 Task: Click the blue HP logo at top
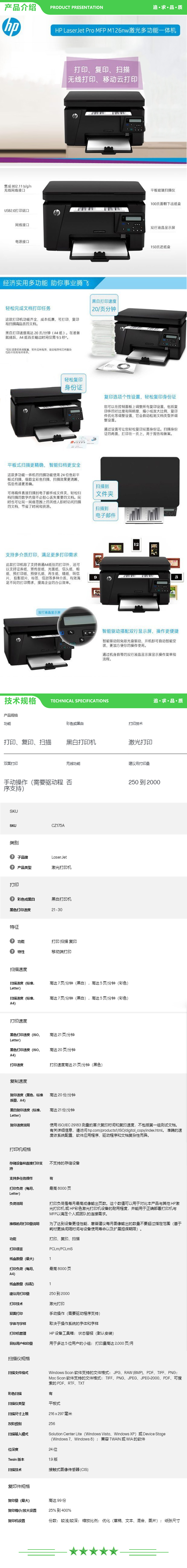pyautogui.click(x=11, y=27)
